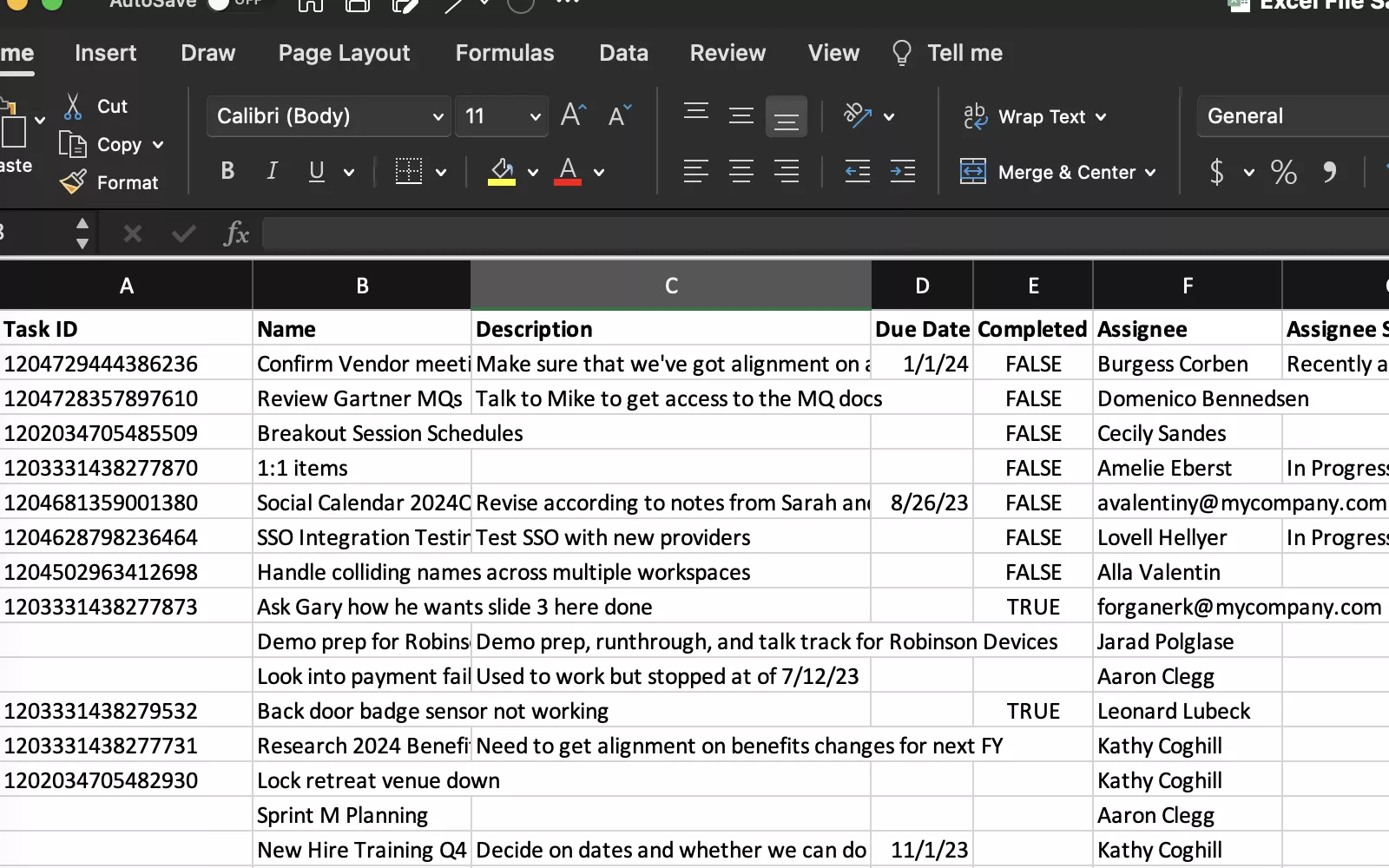Click the borders icon

click(x=409, y=172)
